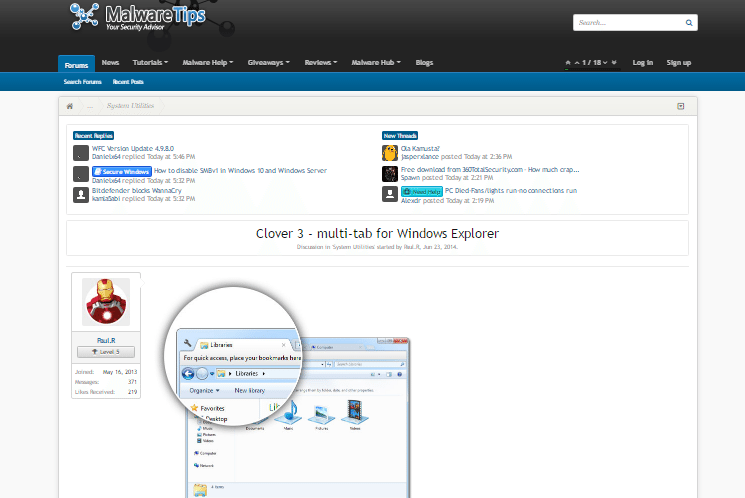745x498 pixels.
Task: Expand the Malware Hub dropdown
Action: click(376, 63)
